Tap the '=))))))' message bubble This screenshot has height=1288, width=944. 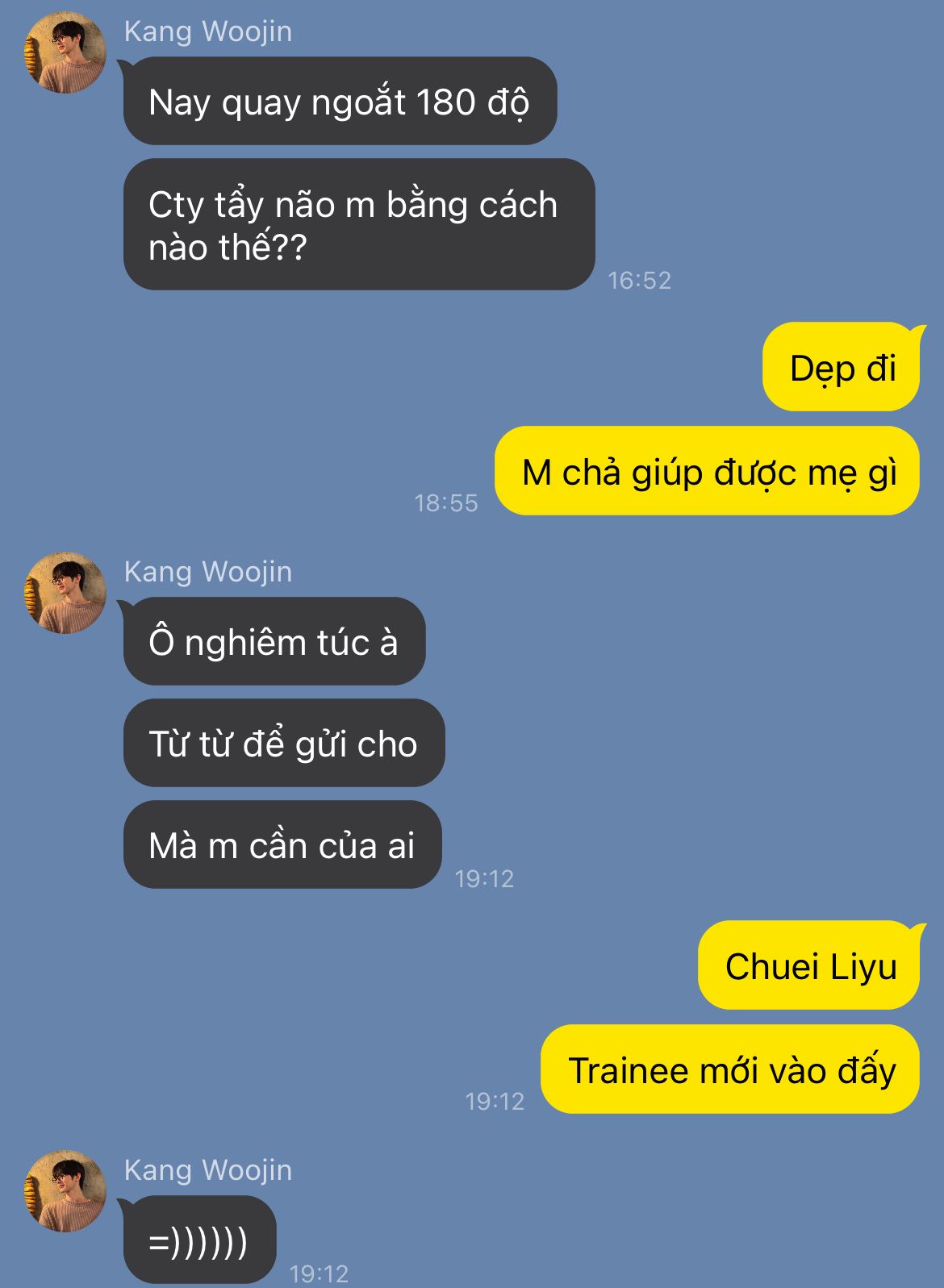pyautogui.click(x=199, y=1240)
